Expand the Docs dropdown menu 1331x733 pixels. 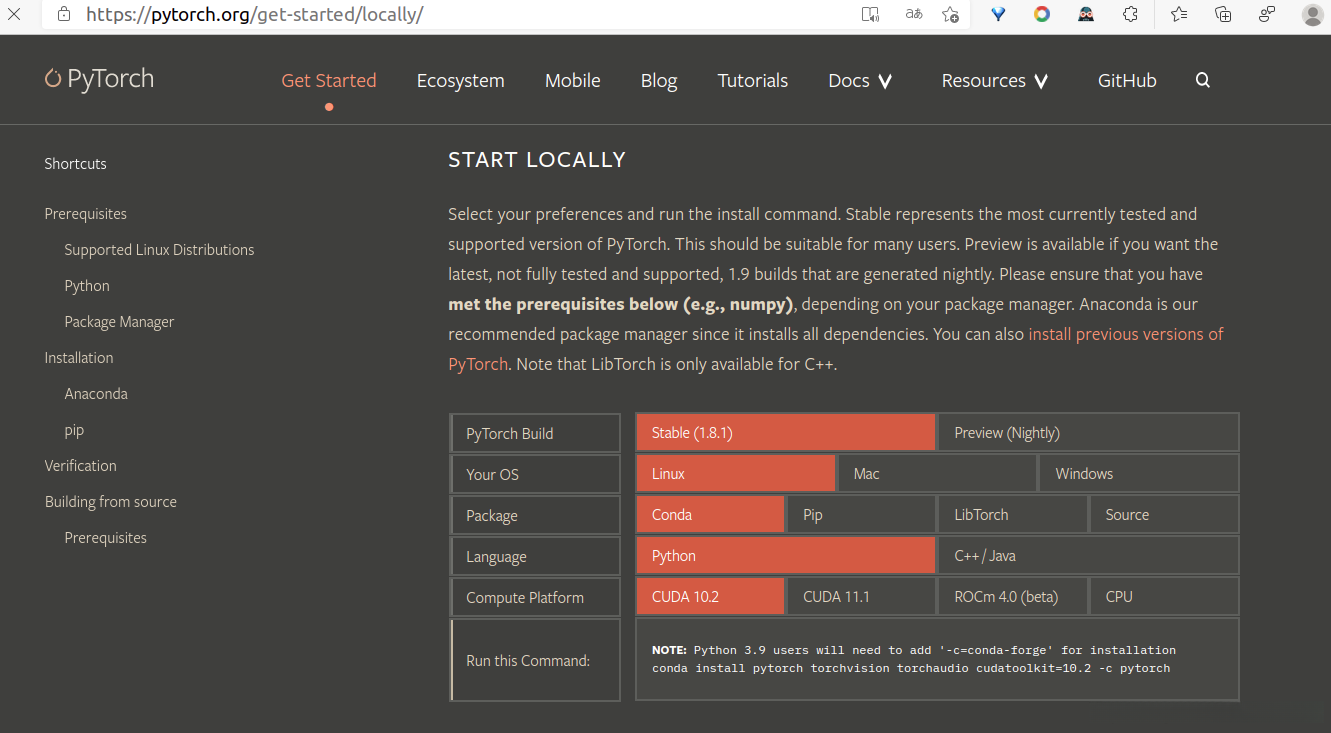[x=860, y=81]
